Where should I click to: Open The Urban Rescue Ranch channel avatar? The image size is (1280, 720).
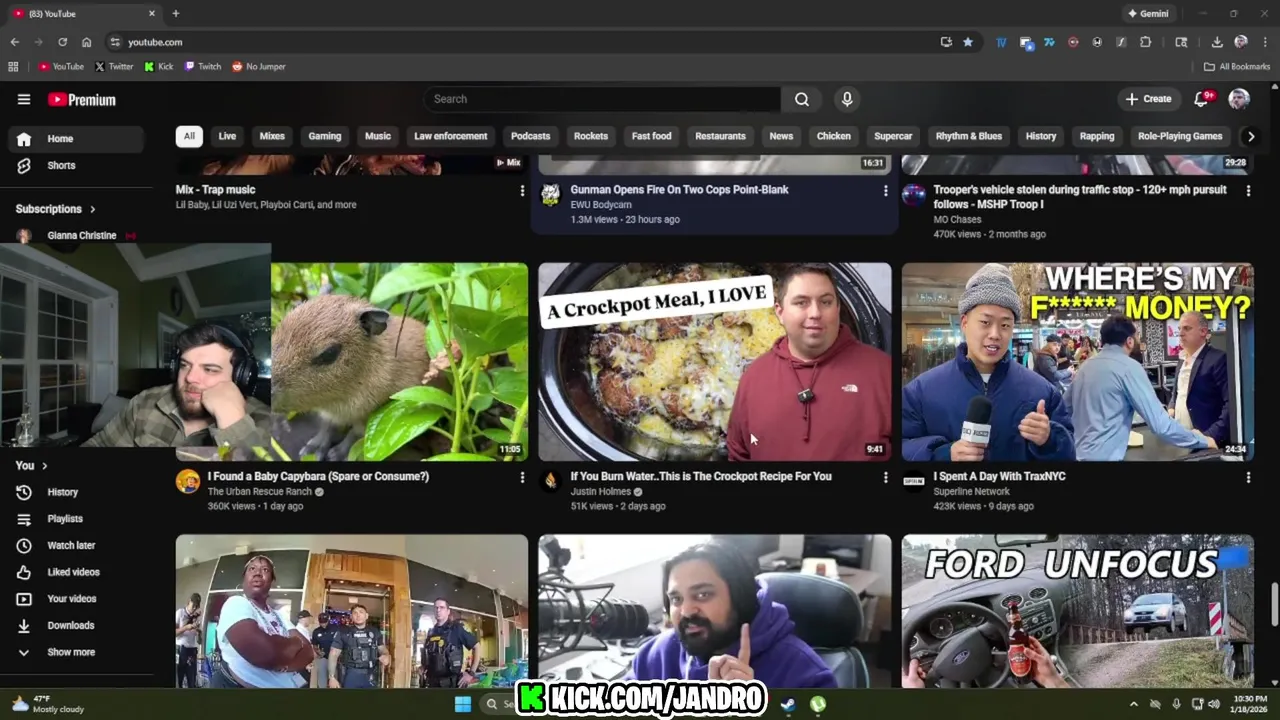[x=188, y=482]
